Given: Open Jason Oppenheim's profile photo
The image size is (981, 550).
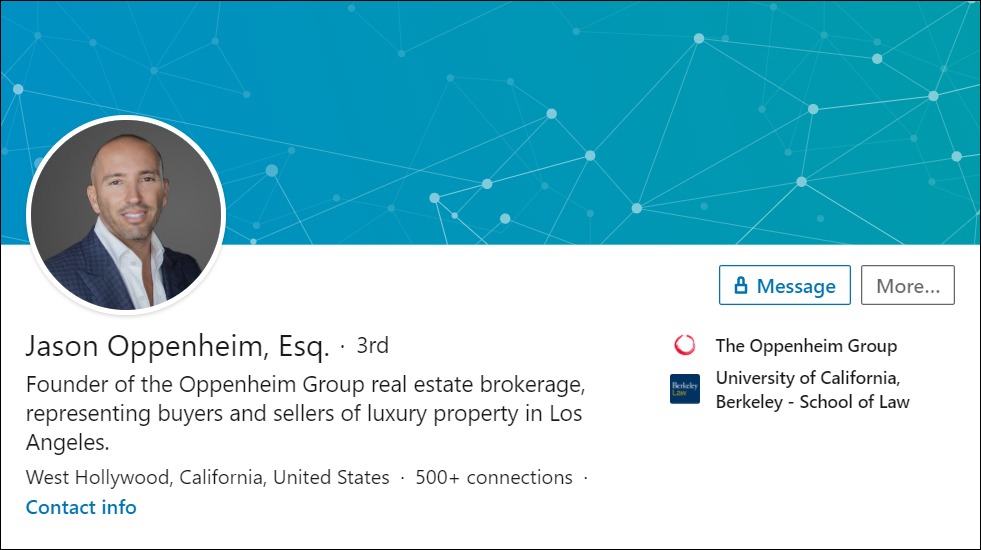Looking at the screenshot, I should pos(126,213).
